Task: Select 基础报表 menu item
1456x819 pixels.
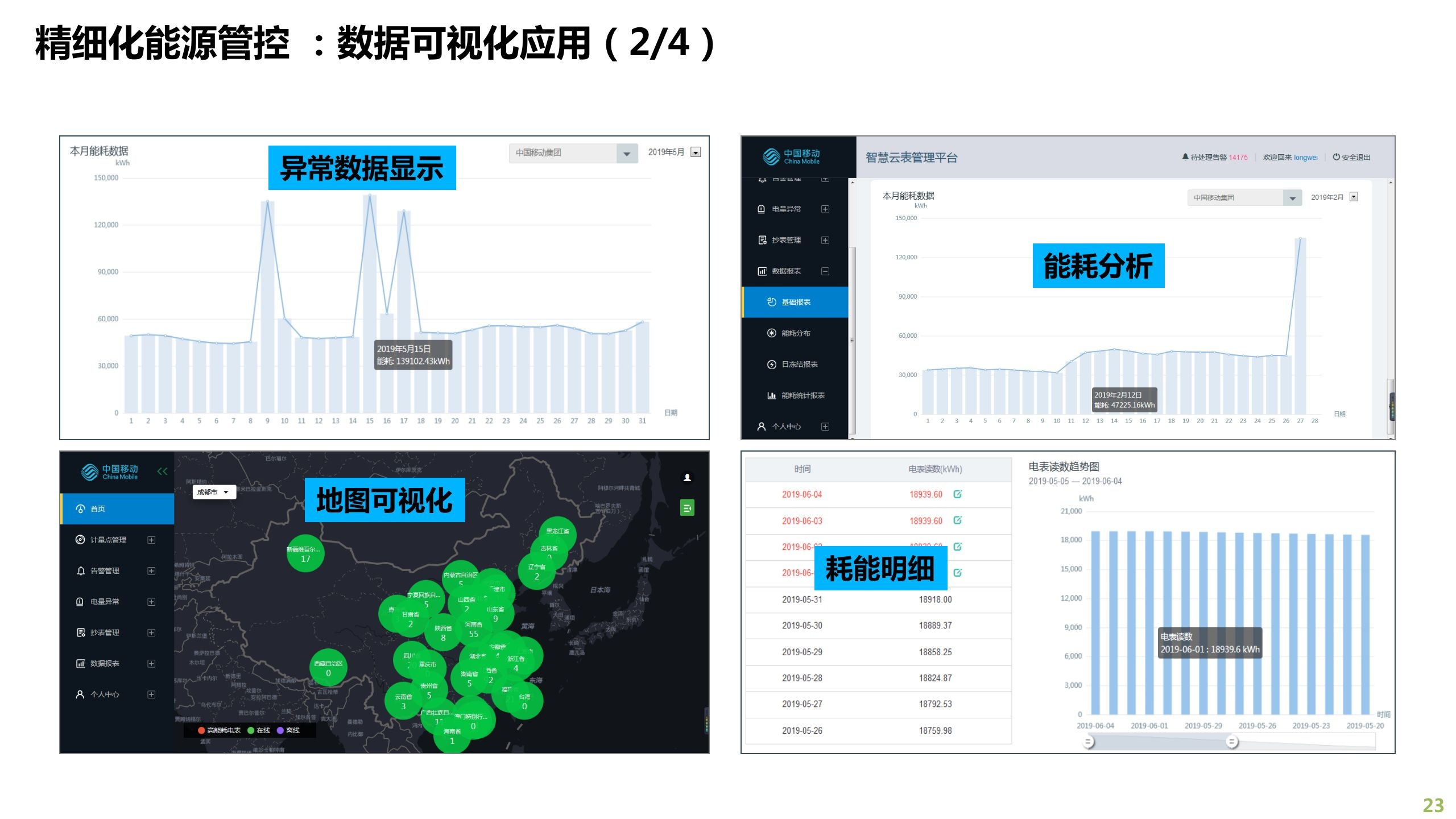Action: coord(795,302)
